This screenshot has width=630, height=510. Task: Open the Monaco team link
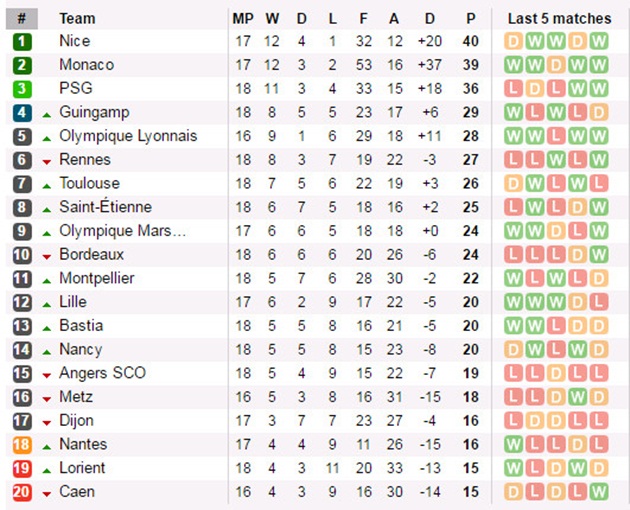(86, 64)
